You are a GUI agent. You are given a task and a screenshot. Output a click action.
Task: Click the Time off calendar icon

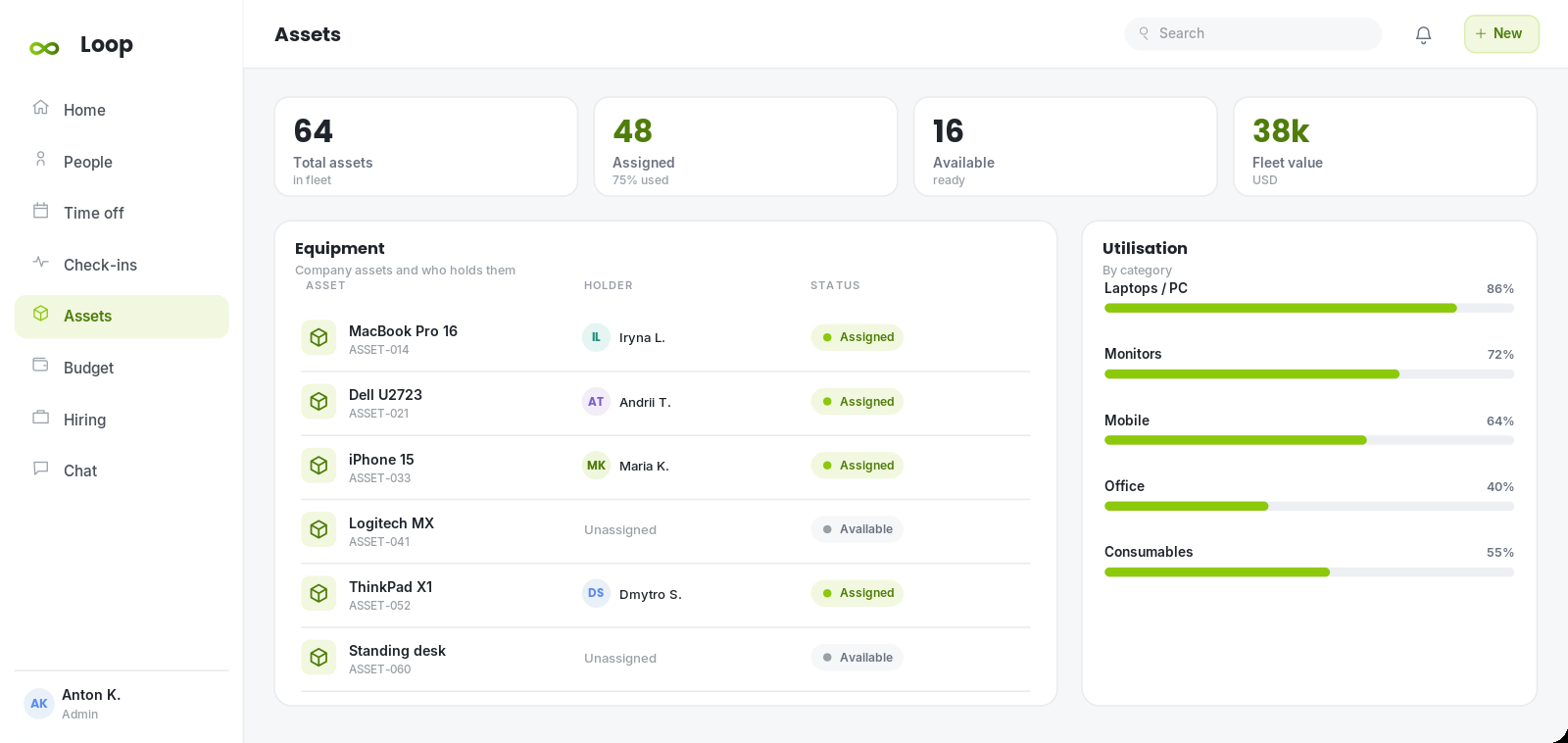point(41,211)
